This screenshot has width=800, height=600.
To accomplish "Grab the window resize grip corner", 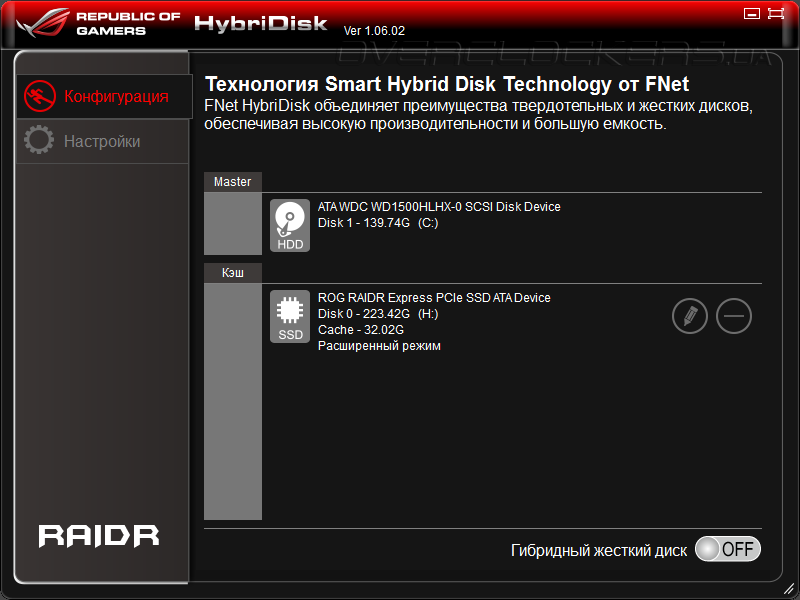I will [x=790, y=589].
